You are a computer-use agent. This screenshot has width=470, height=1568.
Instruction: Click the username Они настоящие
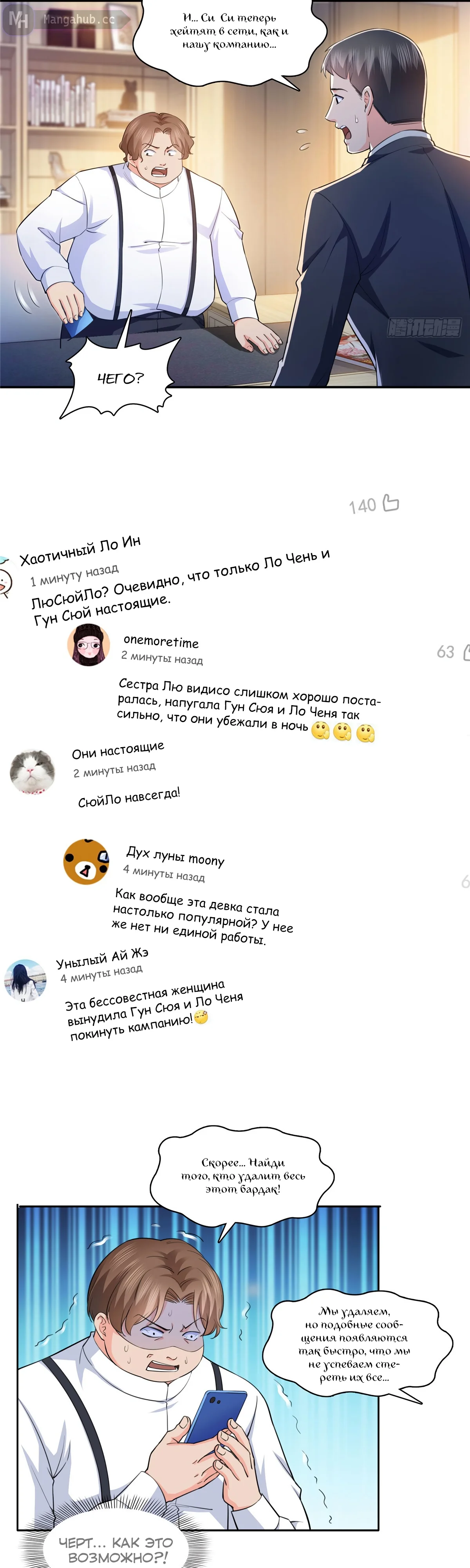tap(118, 750)
